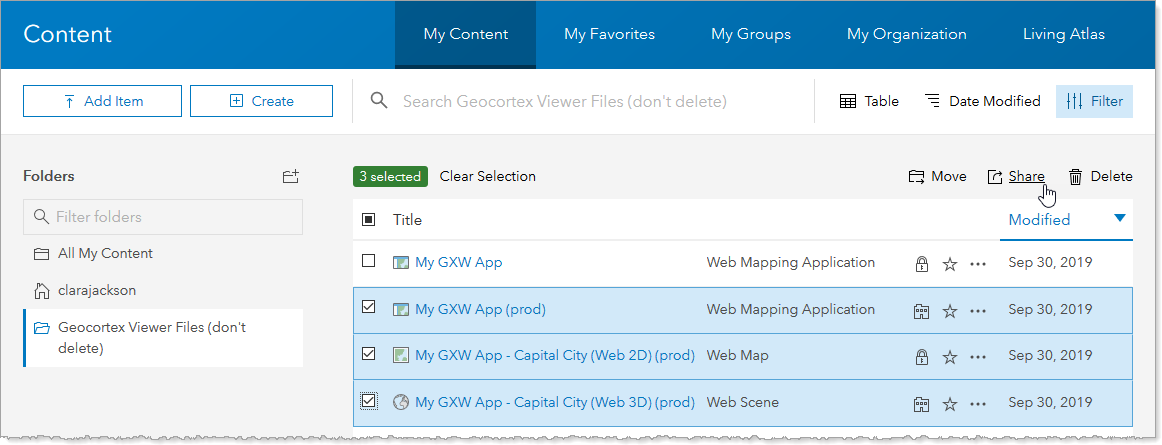The image size is (1162, 445).
Task: Click the Modified column sort arrow
Action: [x=1119, y=219]
